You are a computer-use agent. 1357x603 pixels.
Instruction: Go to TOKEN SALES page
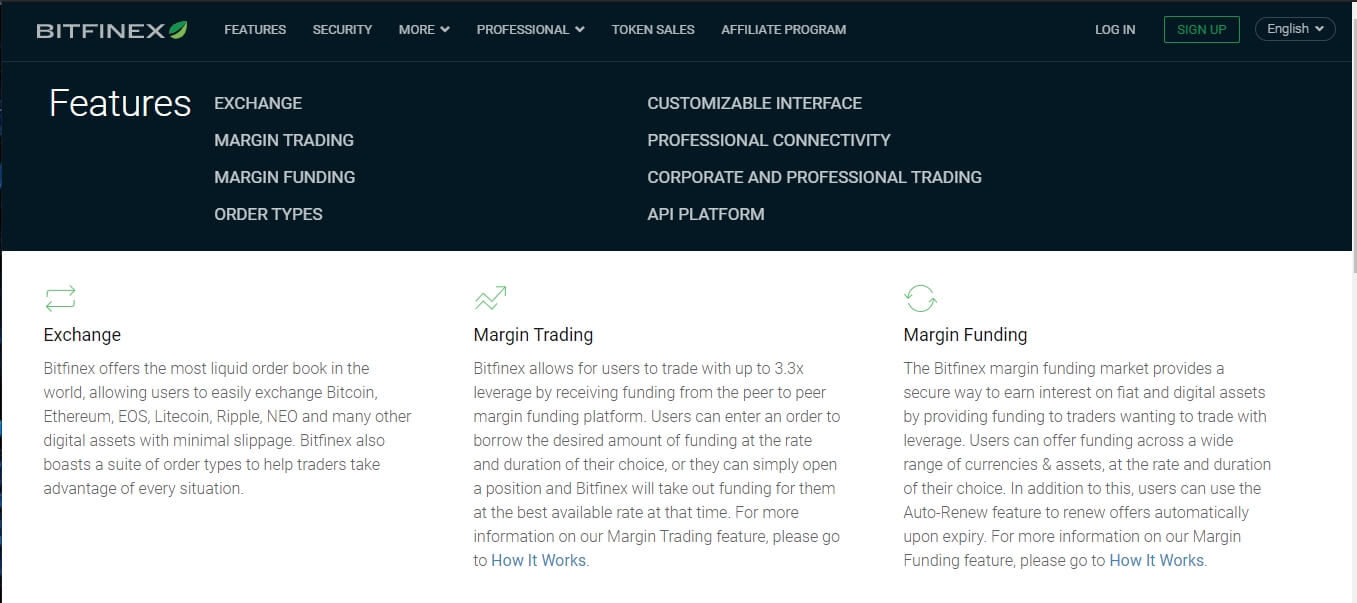[x=653, y=30]
